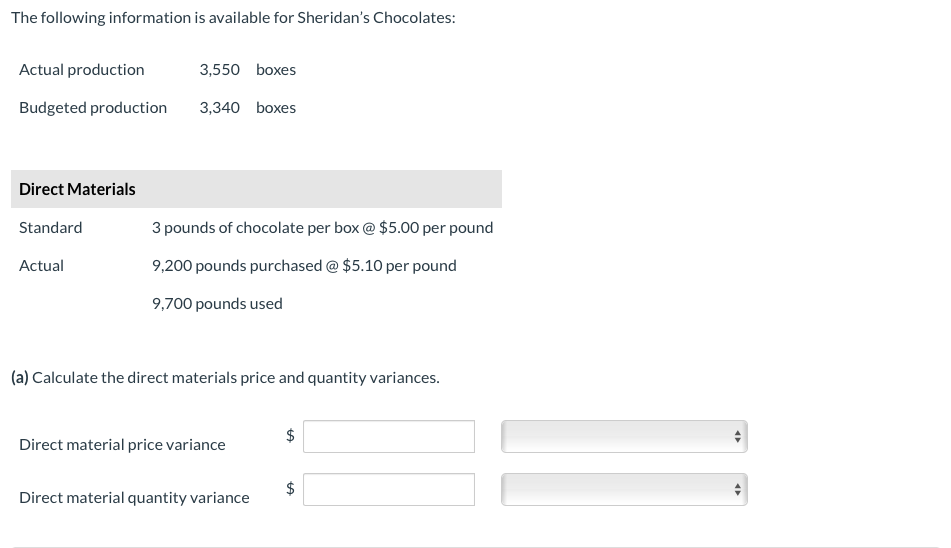This screenshot has width=951, height=548.
Task: Open the price variance favorable/unfavorable dropdown
Action: pos(624,436)
